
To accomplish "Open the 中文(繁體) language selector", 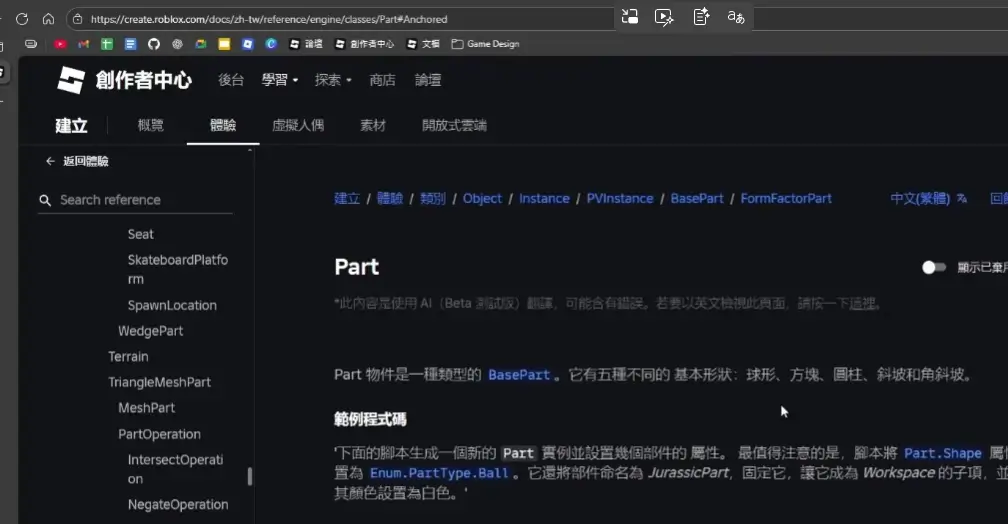I will (x=928, y=199).
